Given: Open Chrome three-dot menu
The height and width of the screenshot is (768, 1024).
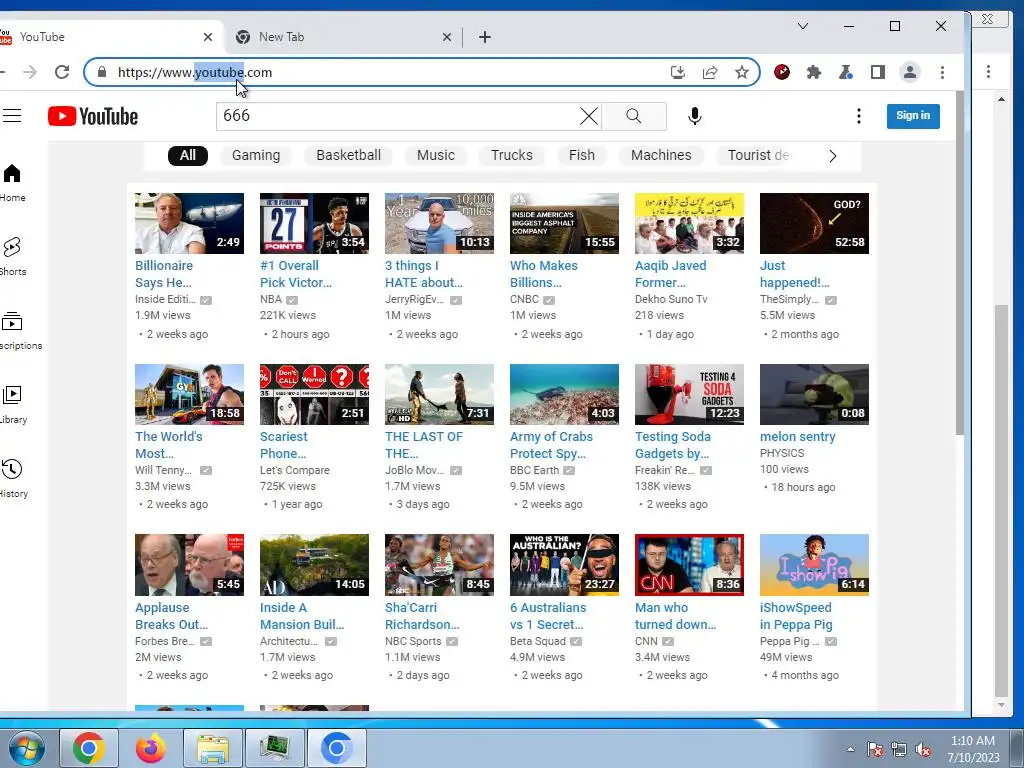Looking at the screenshot, I should (x=942, y=72).
